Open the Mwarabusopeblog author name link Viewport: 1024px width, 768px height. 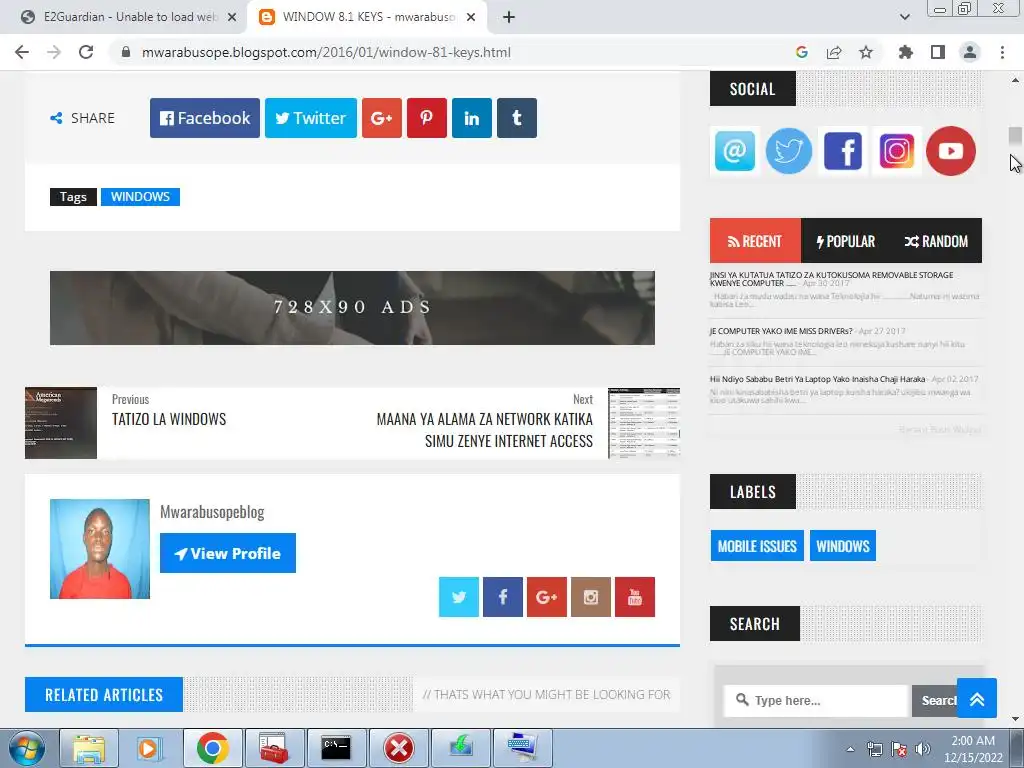click(212, 512)
